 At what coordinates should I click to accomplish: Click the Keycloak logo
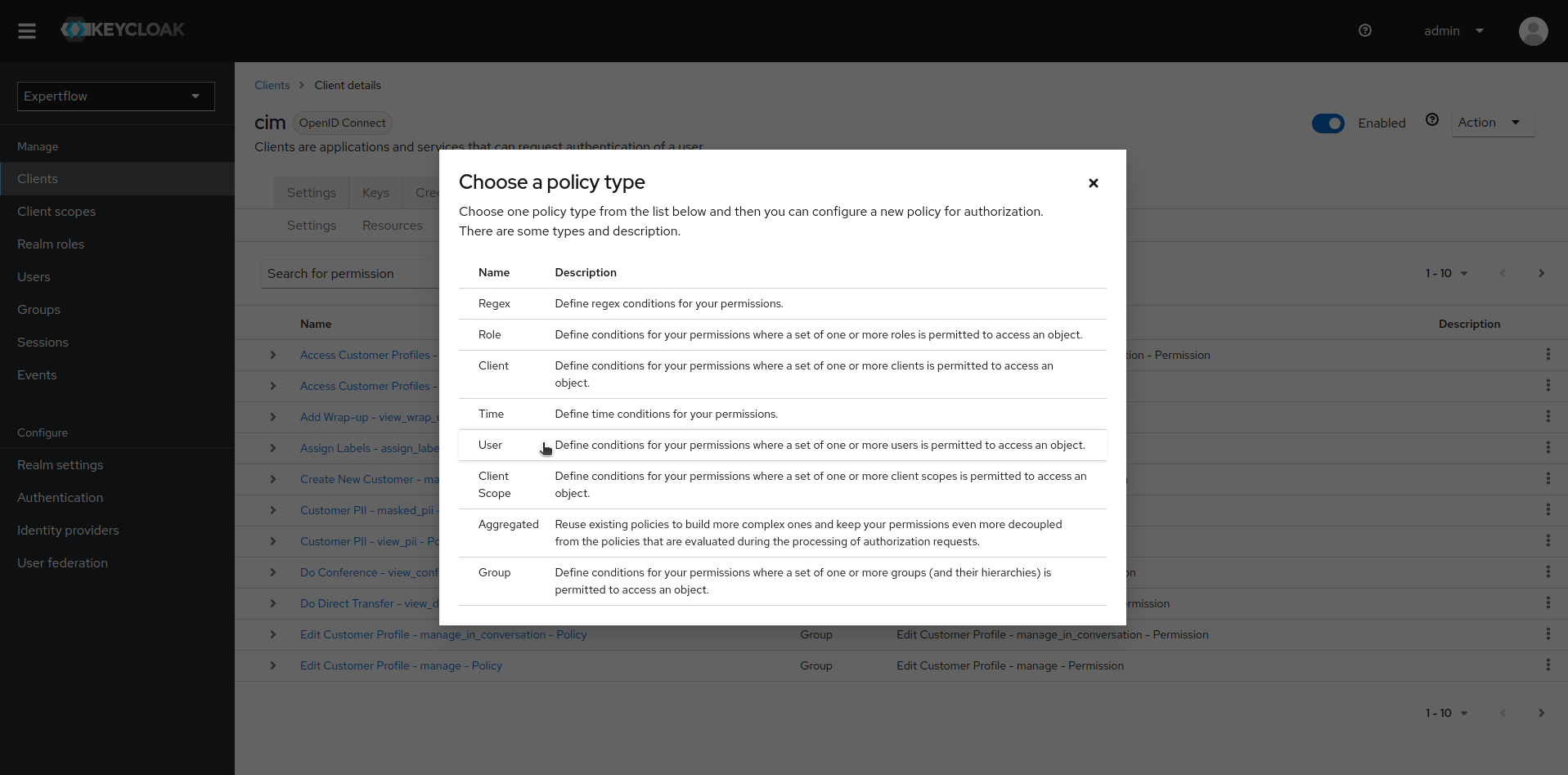(122, 29)
